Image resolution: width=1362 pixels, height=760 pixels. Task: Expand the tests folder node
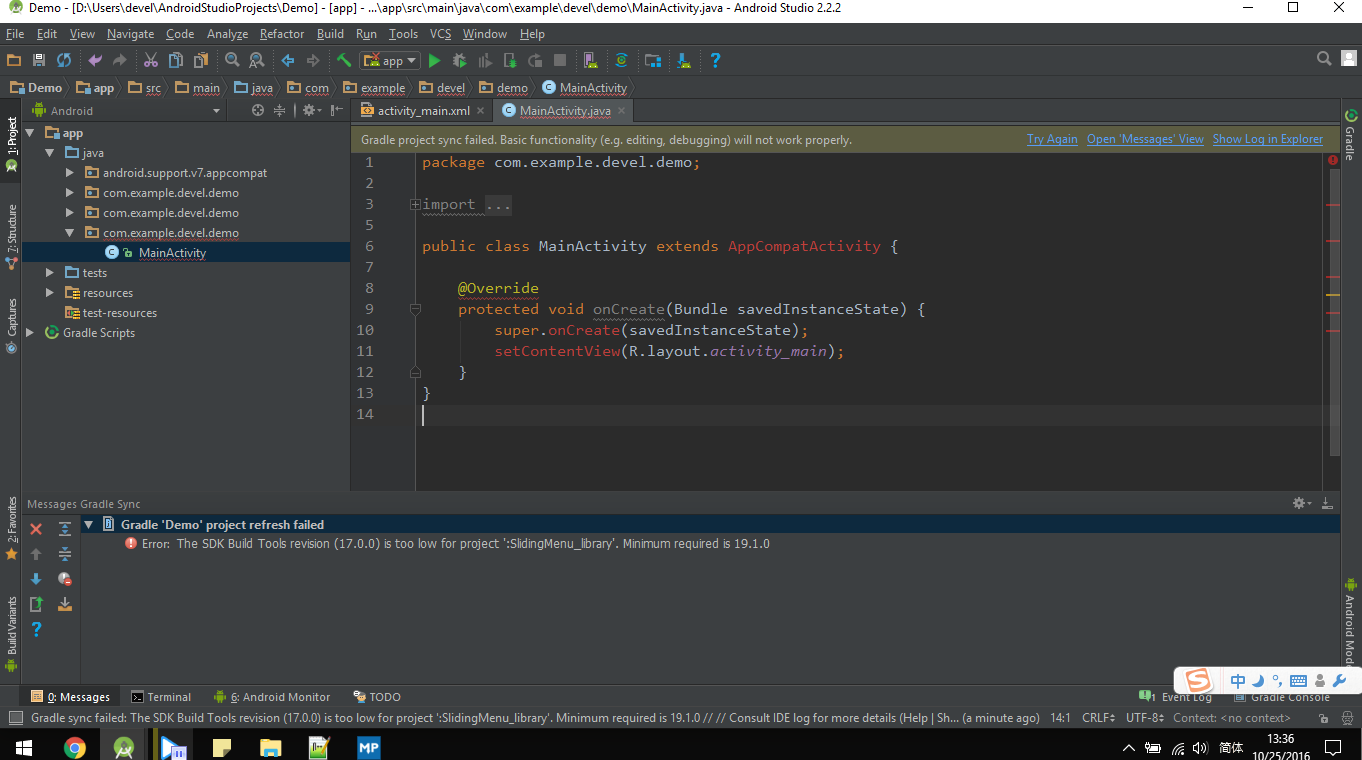click(49, 273)
